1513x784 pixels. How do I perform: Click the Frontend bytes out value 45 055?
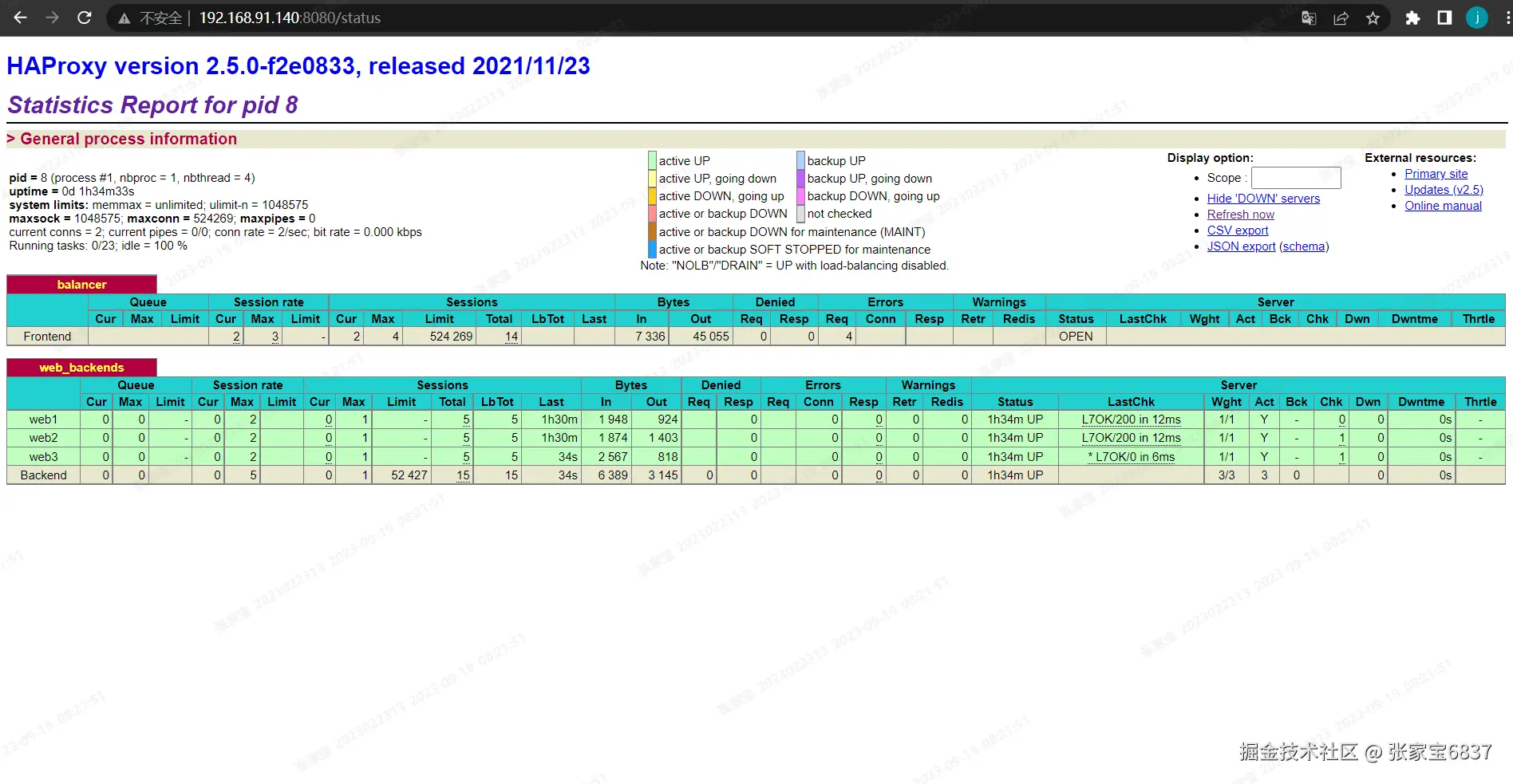click(x=711, y=337)
